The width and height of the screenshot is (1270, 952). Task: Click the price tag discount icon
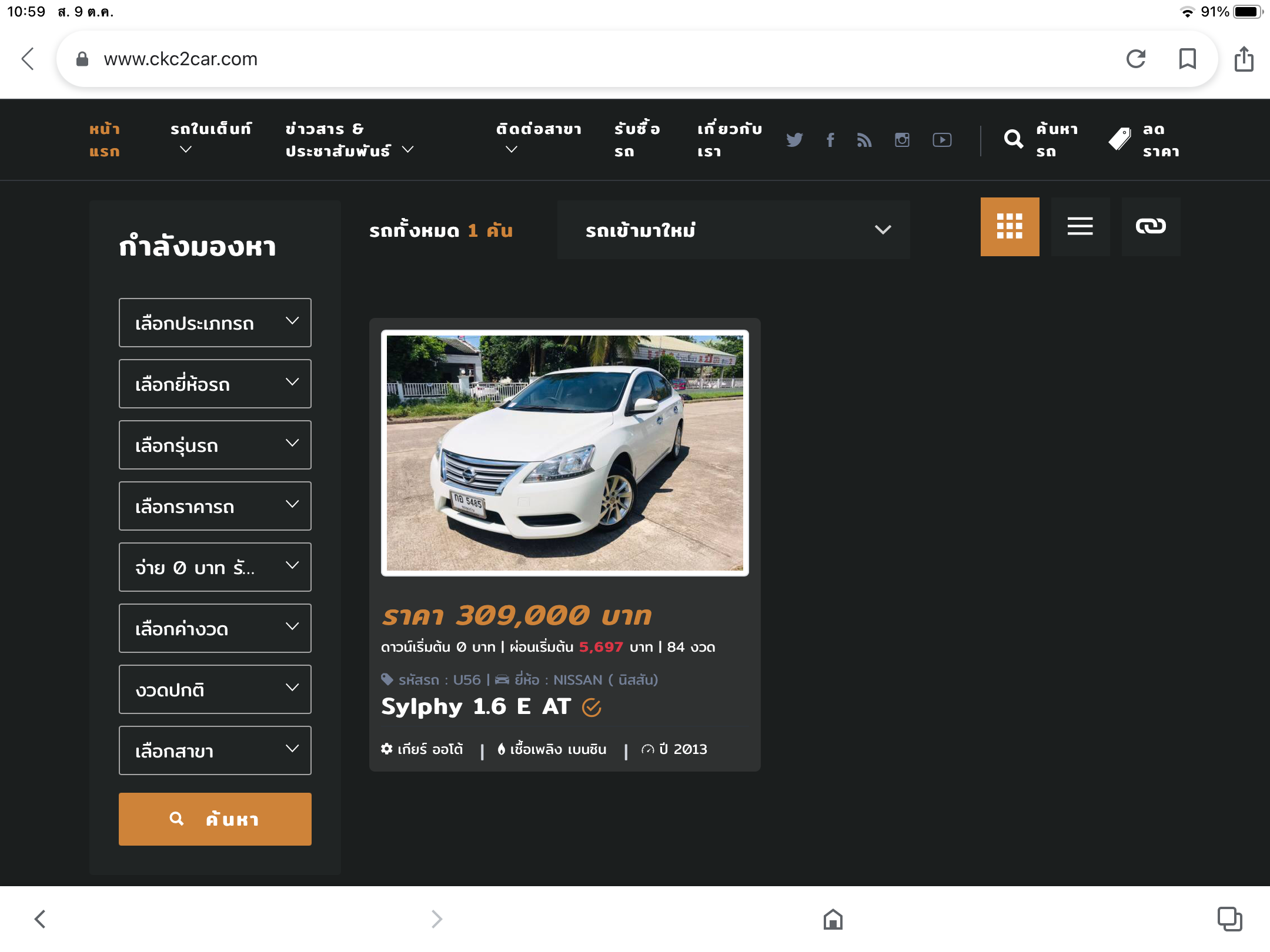1119,139
